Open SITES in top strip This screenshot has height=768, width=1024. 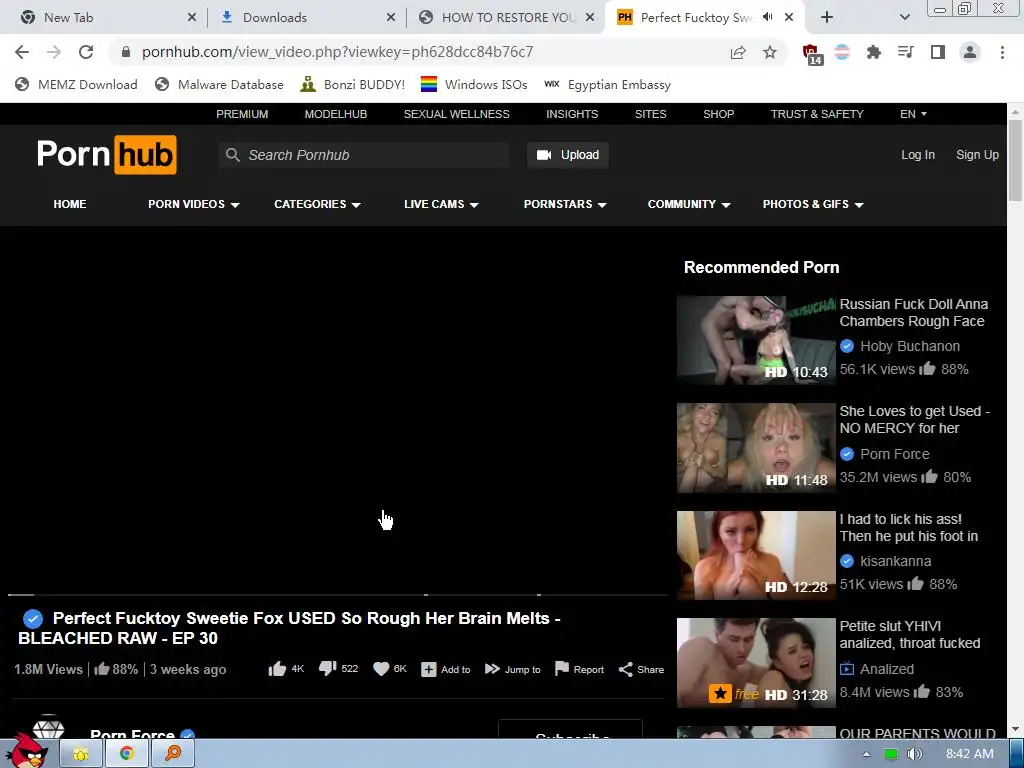[x=650, y=114]
